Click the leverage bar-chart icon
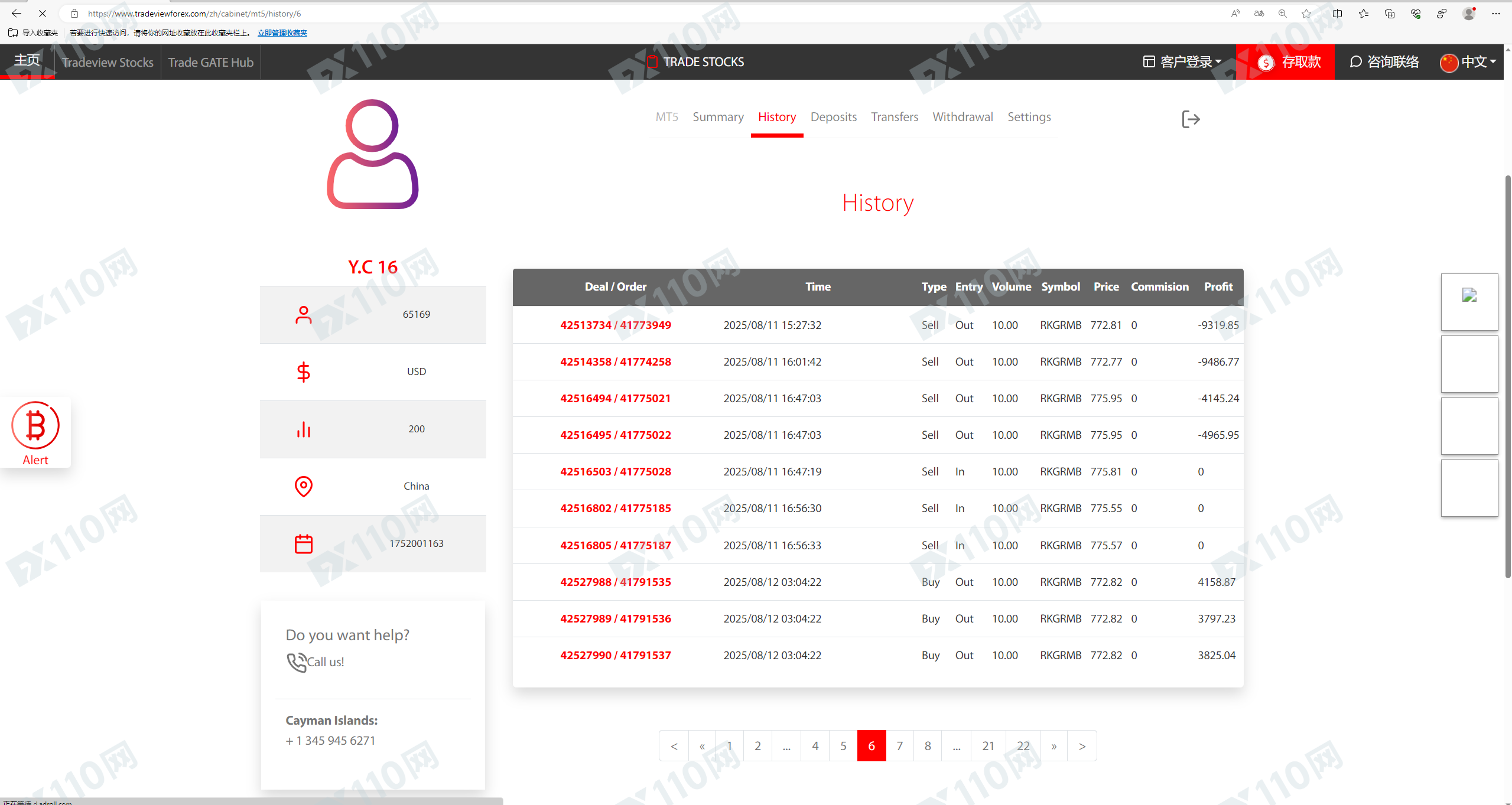Image resolution: width=1512 pixels, height=805 pixels. pos(304,429)
